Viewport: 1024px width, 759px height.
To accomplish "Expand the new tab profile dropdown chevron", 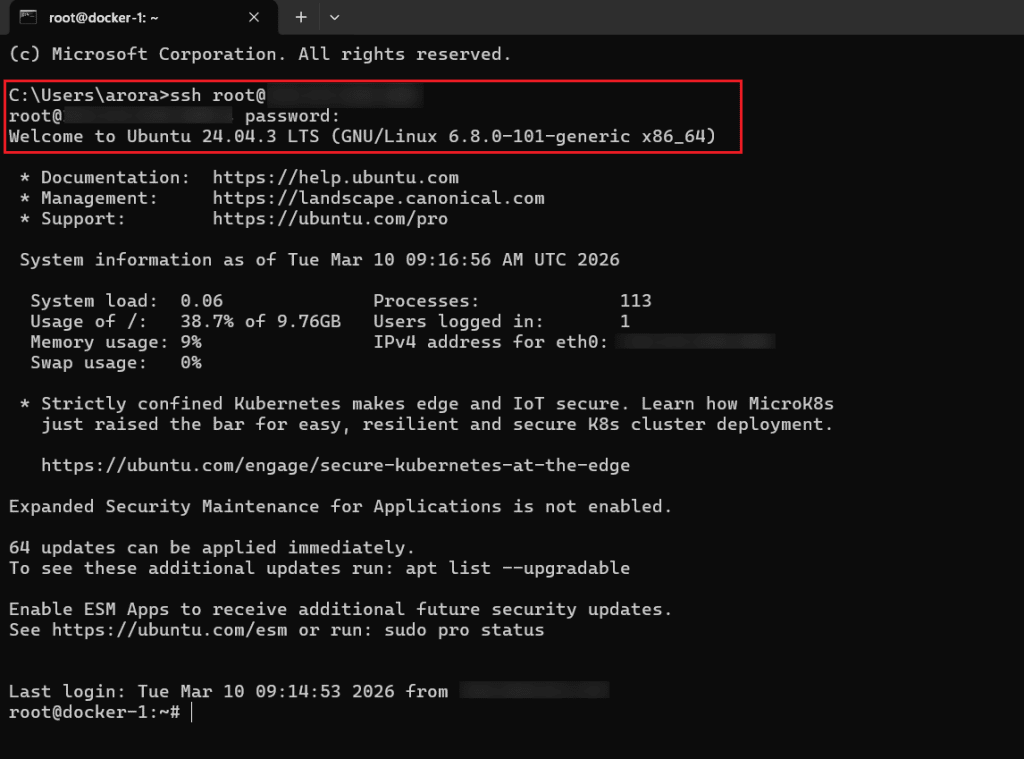I will coord(334,17).
